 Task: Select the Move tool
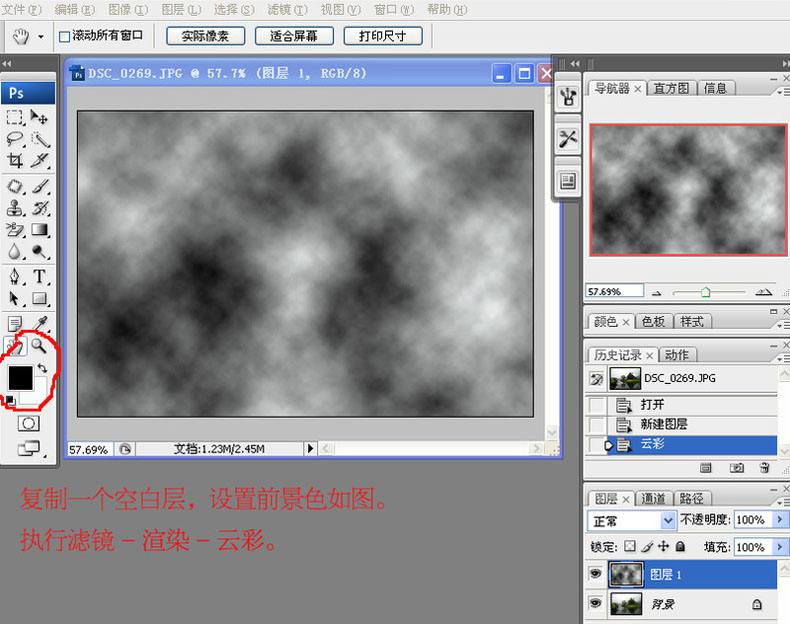pyautogui.click(x=39, y=117)
